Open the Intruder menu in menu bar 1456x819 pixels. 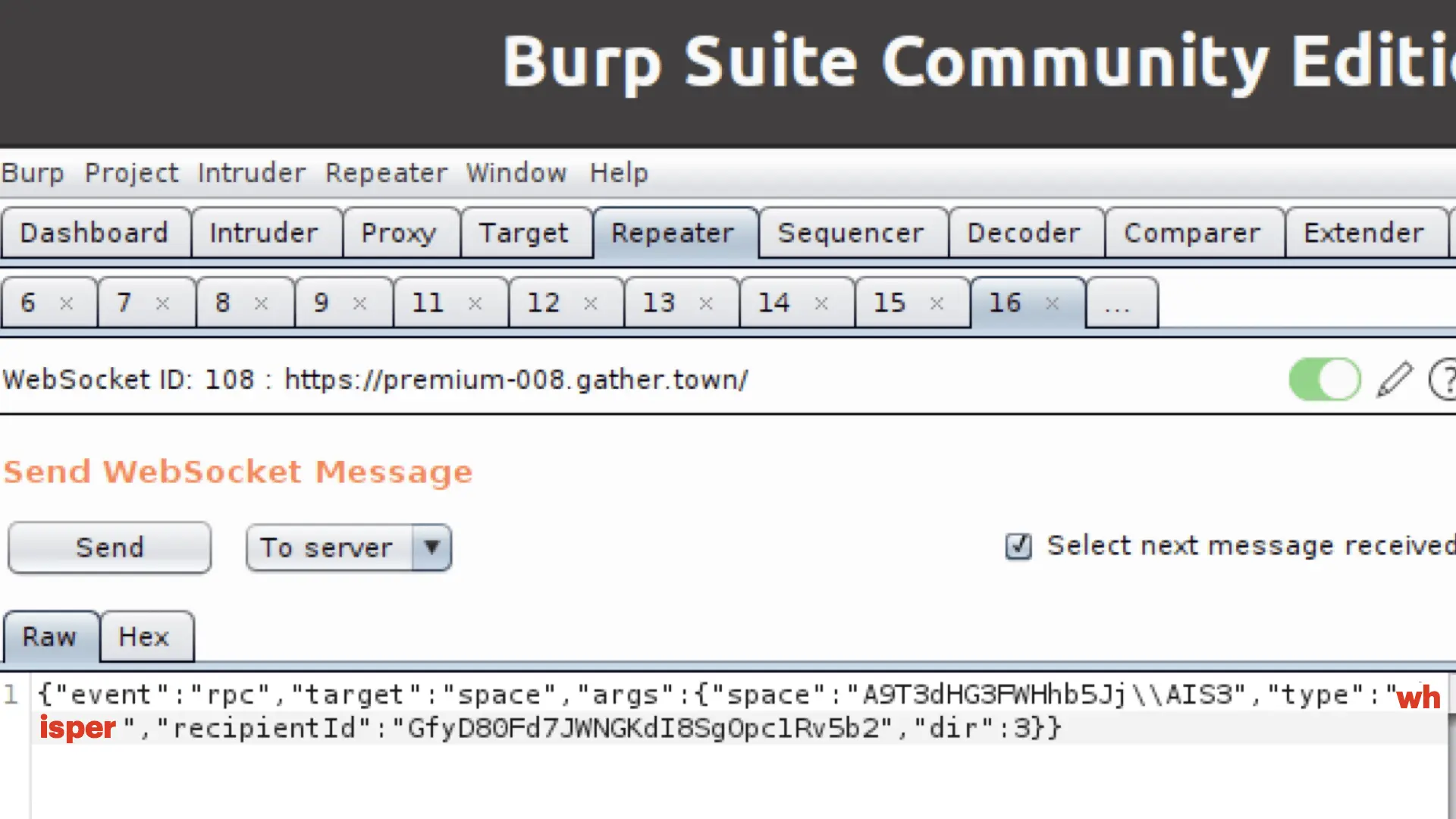pos(251,173)
